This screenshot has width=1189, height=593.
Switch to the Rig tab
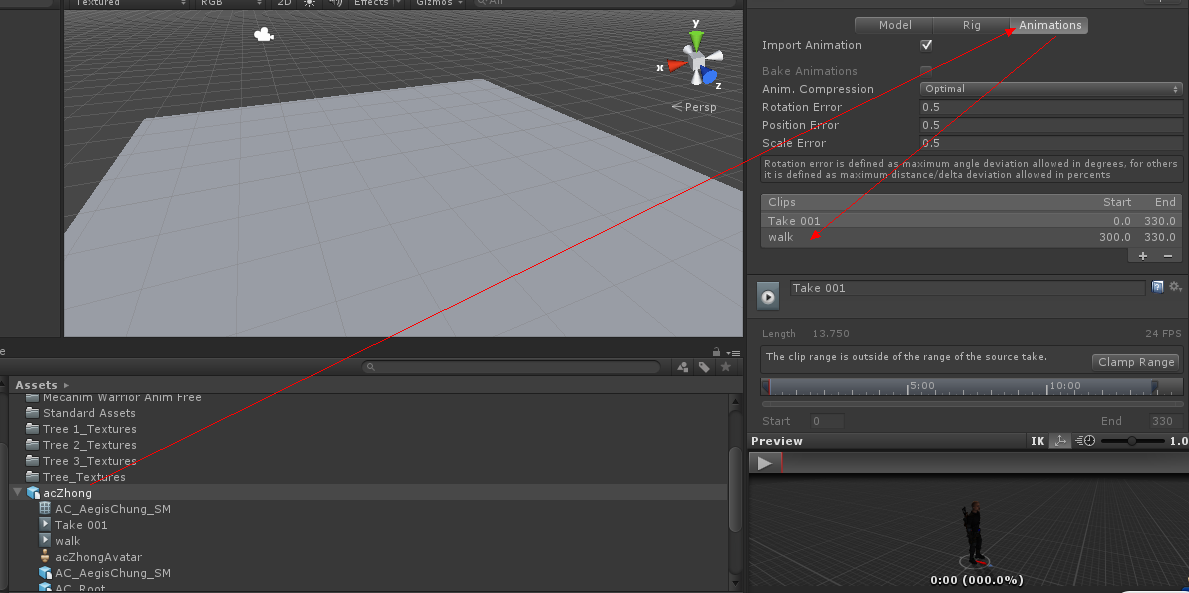(x=971, y=25)
